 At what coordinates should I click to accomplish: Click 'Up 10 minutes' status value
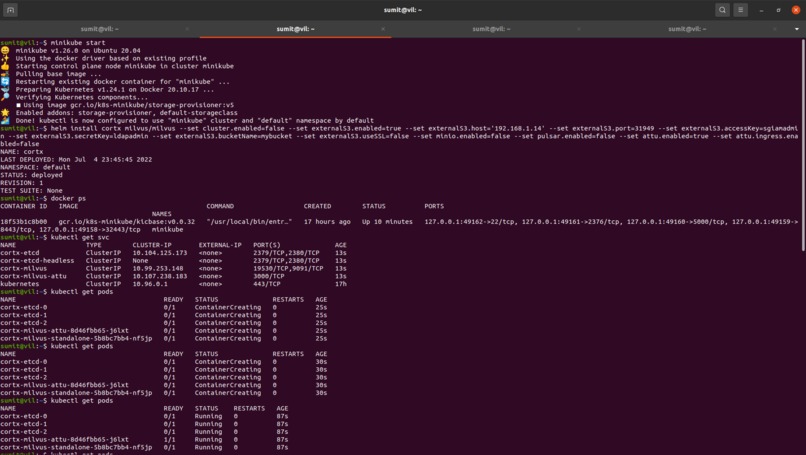click(387, 222)
